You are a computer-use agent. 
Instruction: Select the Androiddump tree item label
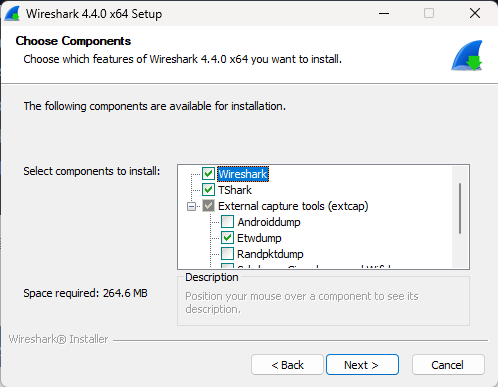pos(269,222)
